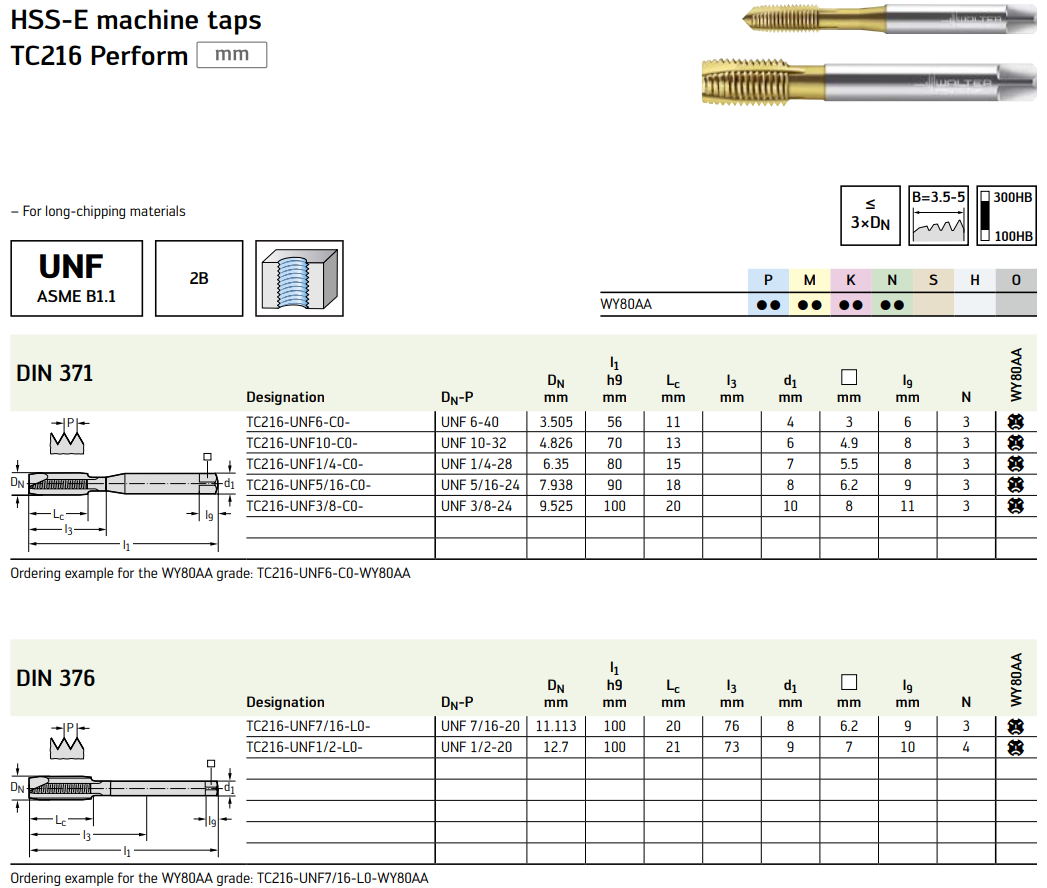1047x888 pixels.
Task: Click the availability symbol for TC216-UNF10-C0-
Action: [1016, 443]
